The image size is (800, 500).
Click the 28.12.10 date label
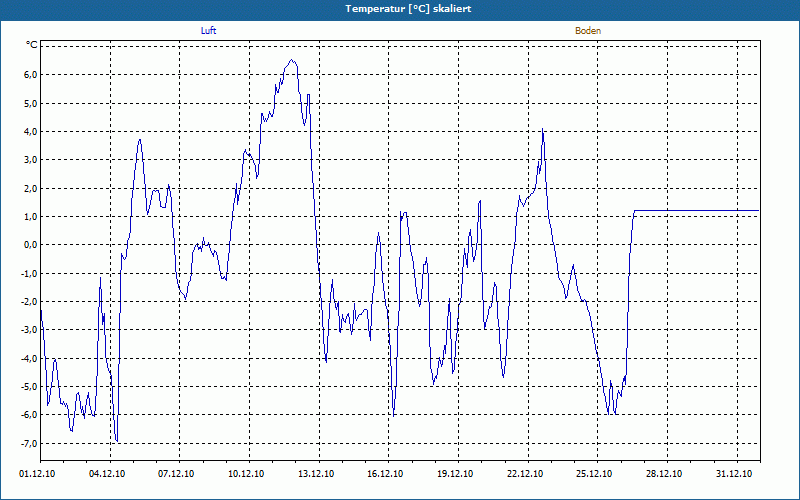click(x=665, y=474)
